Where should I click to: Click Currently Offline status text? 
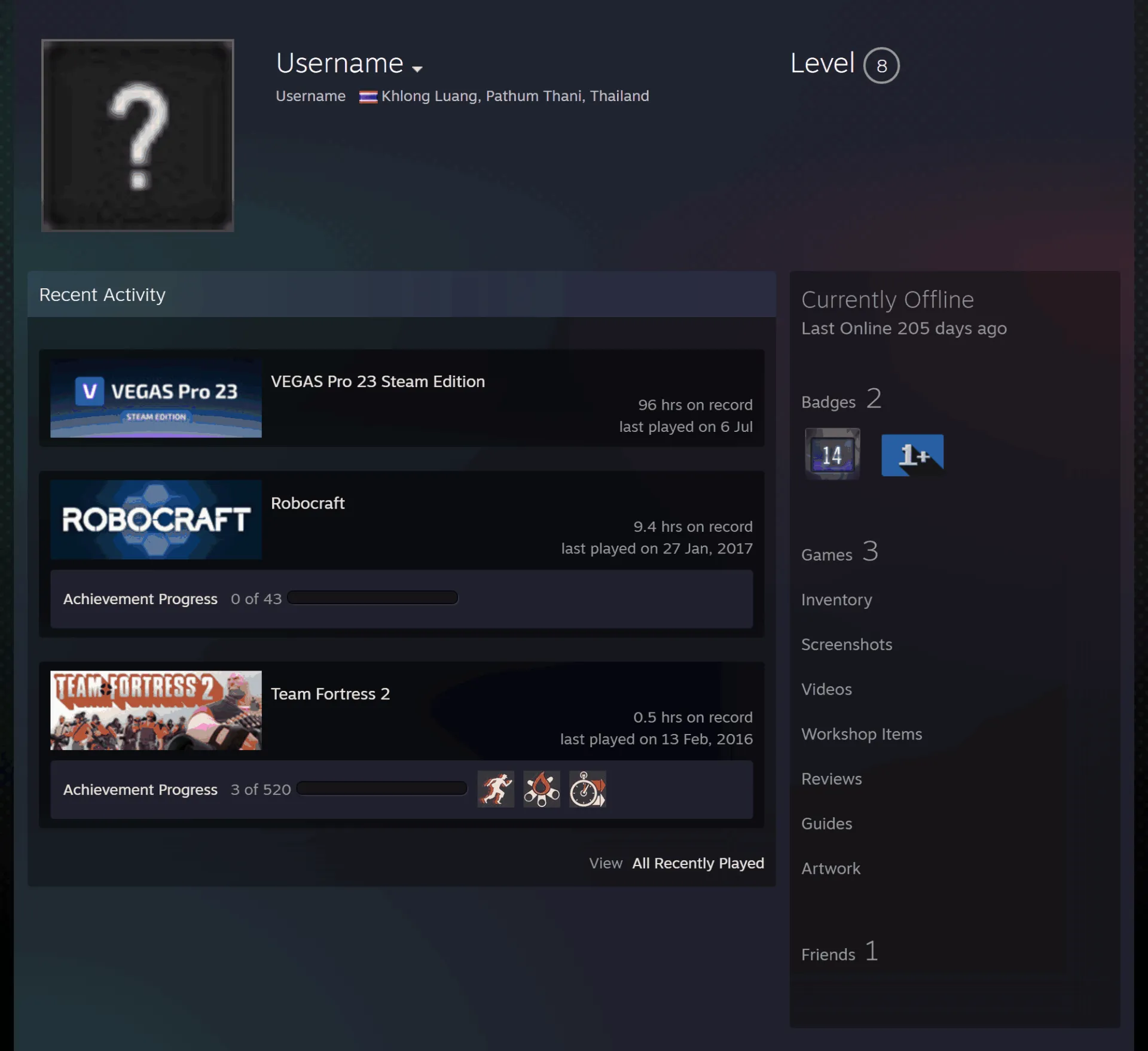[x=887, y=300]
